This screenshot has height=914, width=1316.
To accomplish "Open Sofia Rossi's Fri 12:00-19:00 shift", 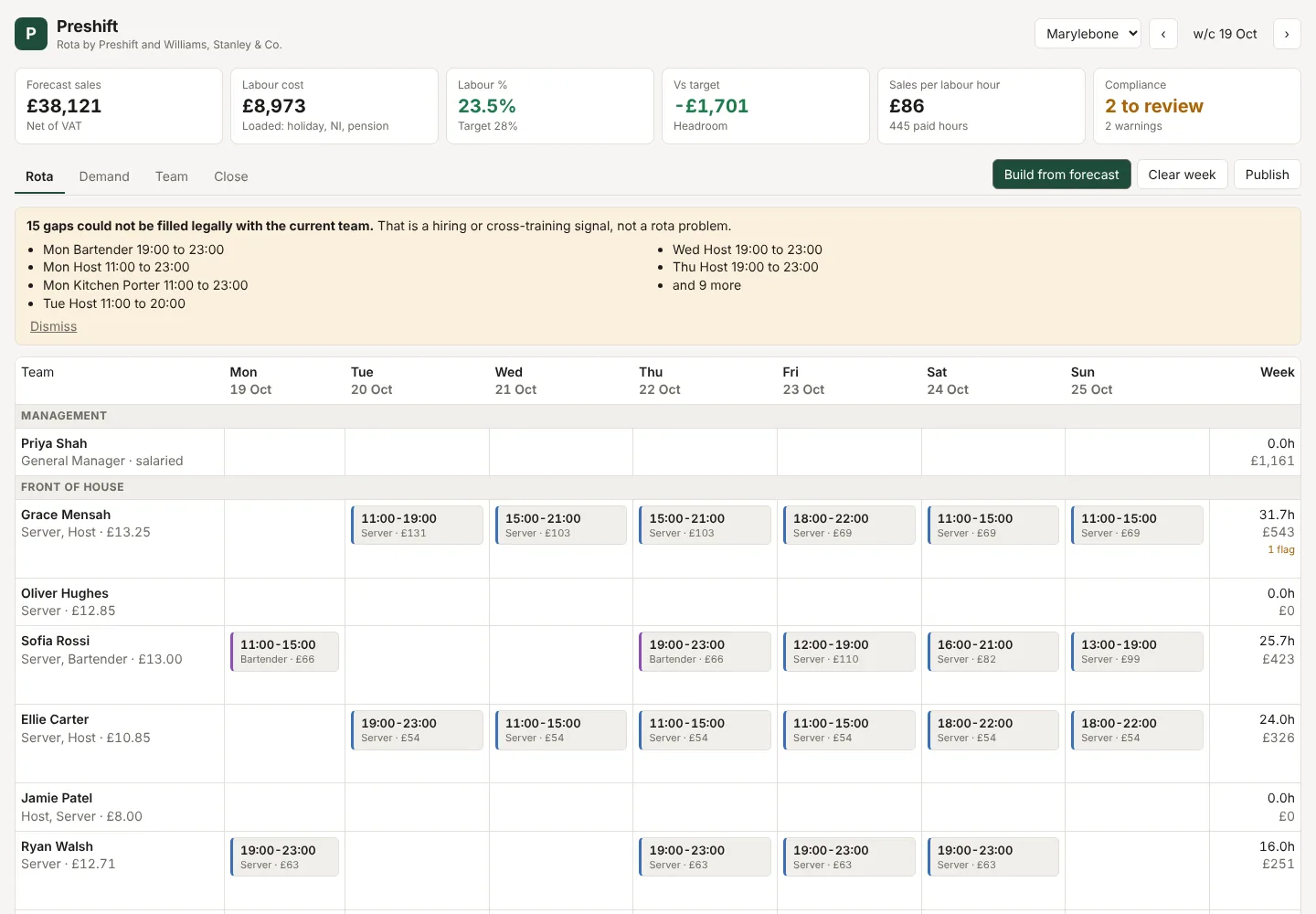I will coord(849,652).
